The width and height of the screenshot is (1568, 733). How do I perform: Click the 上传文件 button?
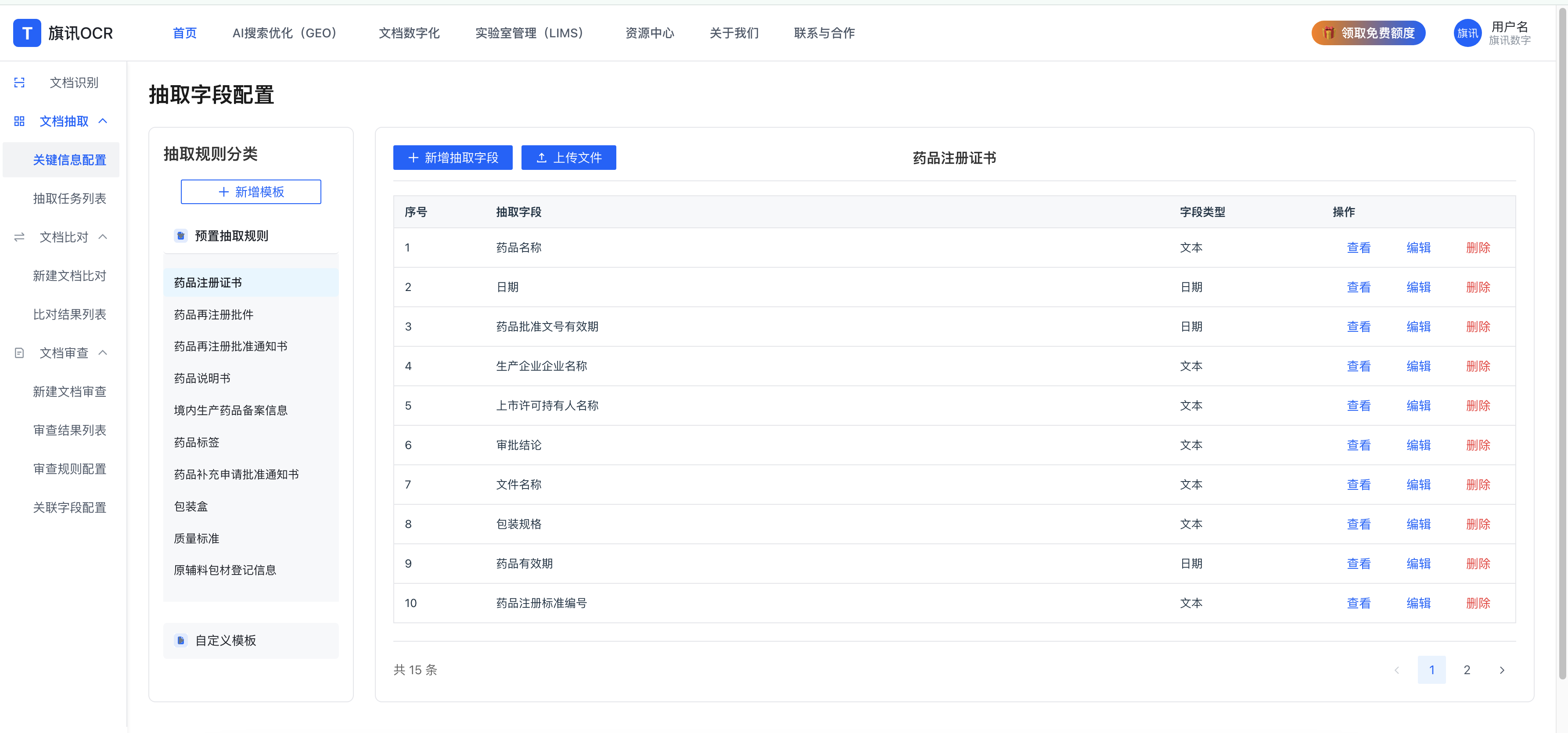tap(568, 158)
